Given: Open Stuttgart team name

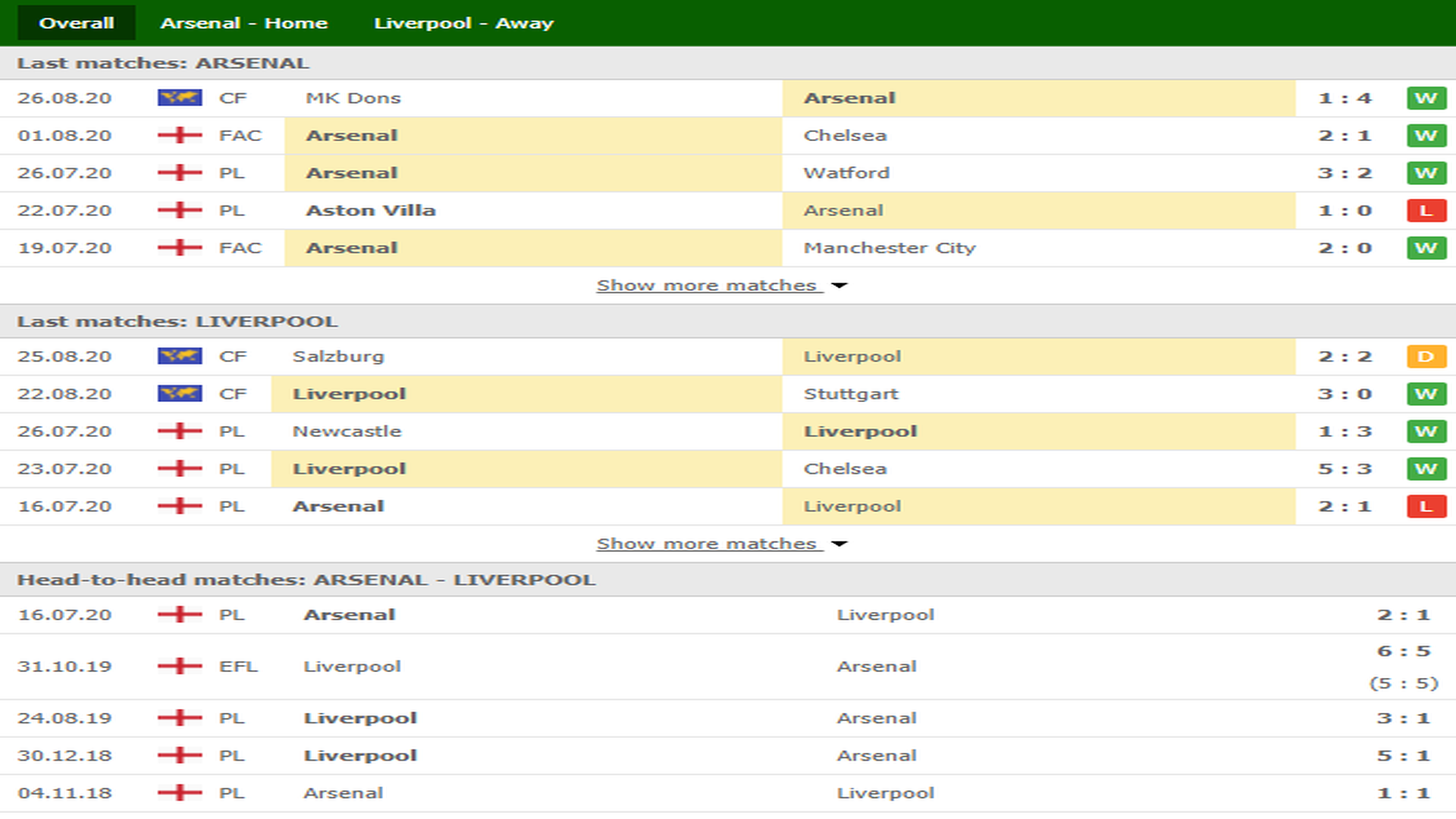Looking at the screenshot, I should 851,394.
